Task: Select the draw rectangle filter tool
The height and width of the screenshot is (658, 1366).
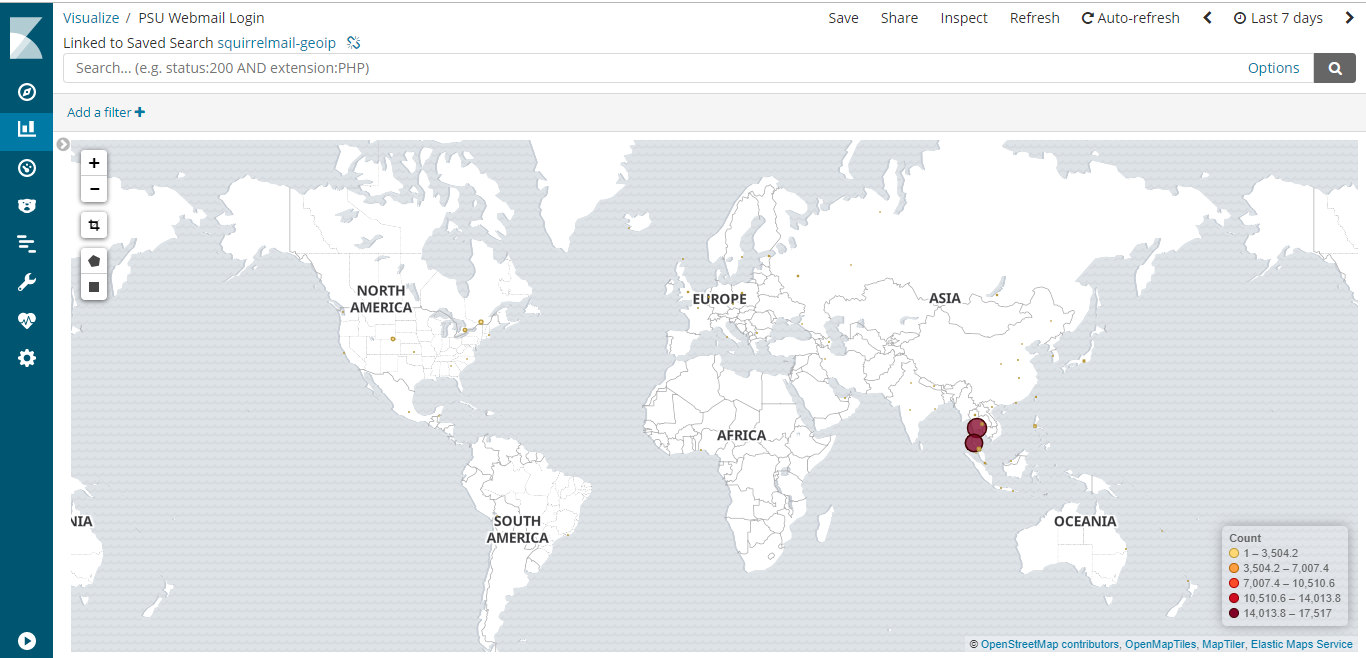Action: [94, 287]
